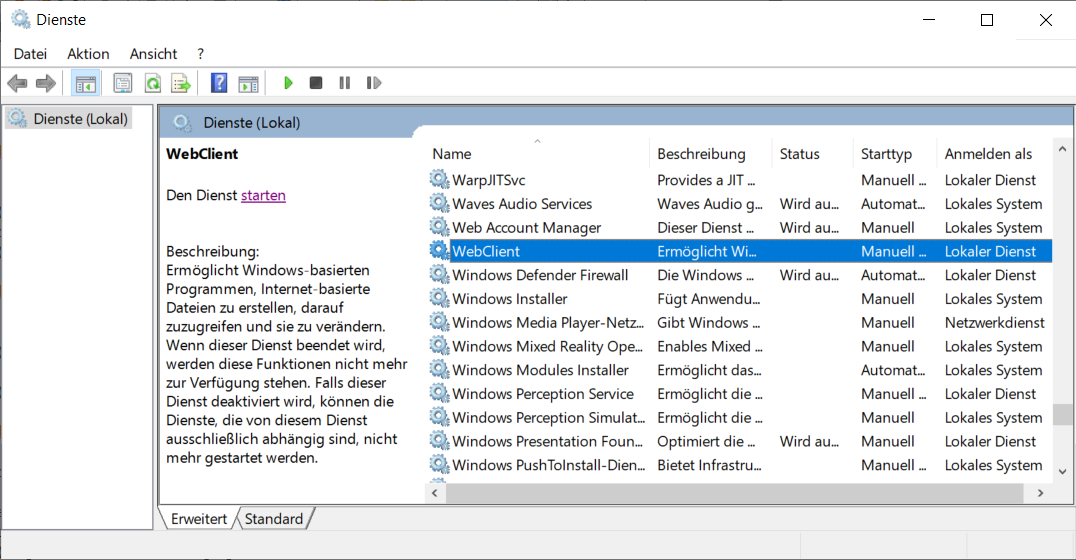Switch to the Erweitert tab

click(199, 519)
